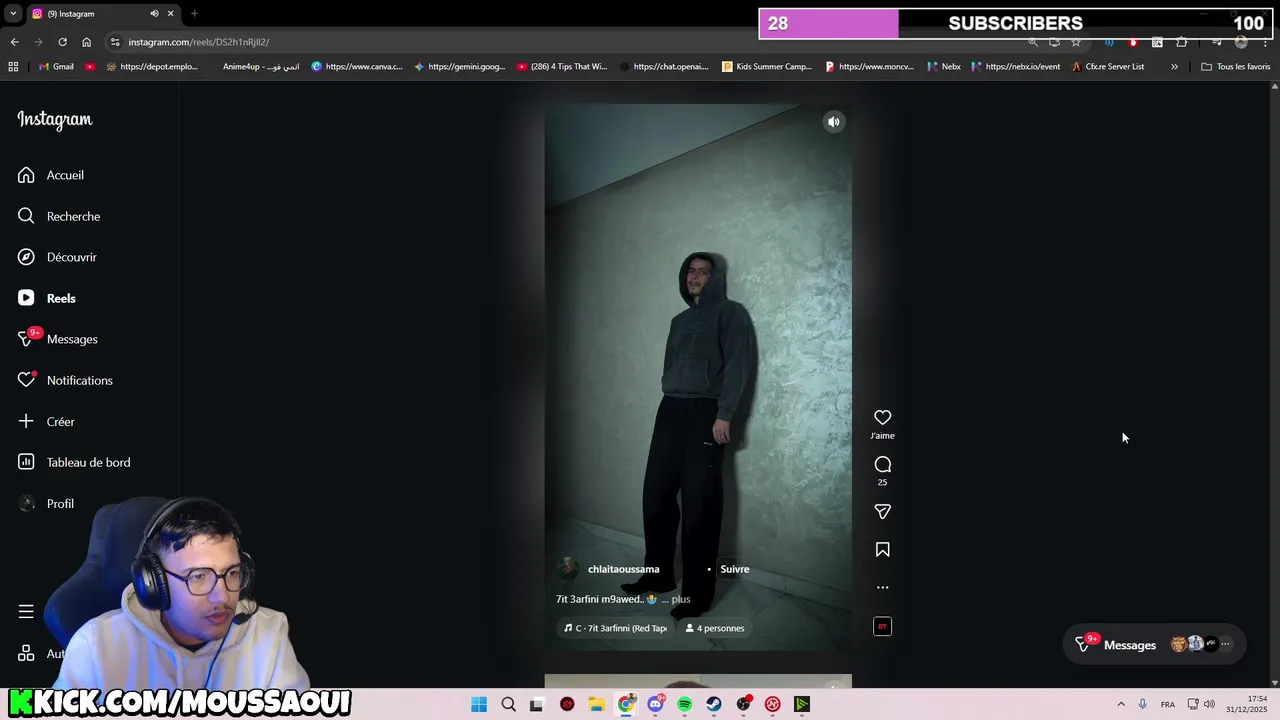This screenshot has width=1280, height=720.
Task: Open the tab search dropdown arrow
Action: coord(13,13)
